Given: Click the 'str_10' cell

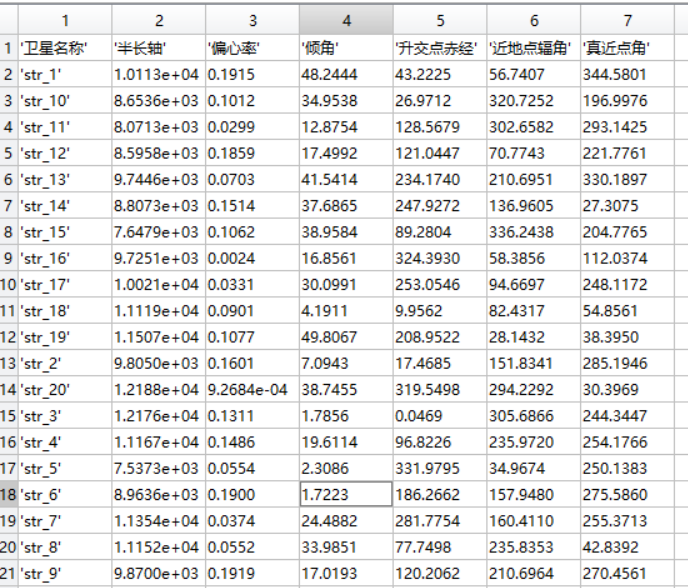Looking at the screenshot, I should point(65,100).
